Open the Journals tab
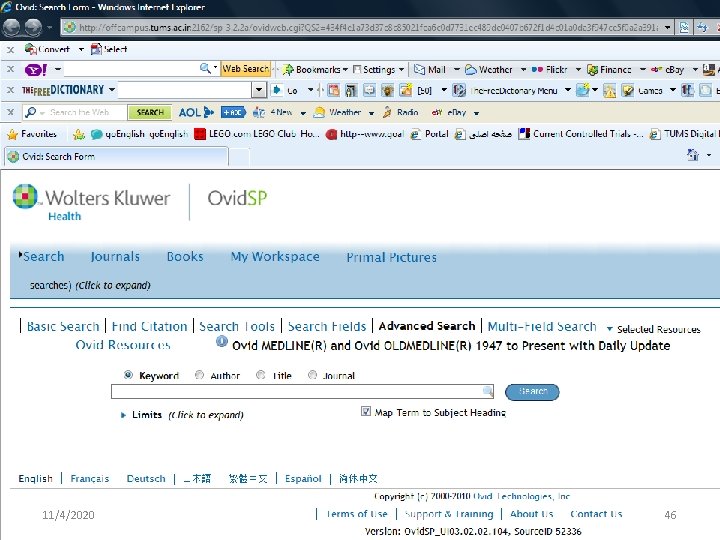The height and width of the screenshot is (540, 720). (x=115, y=256)
